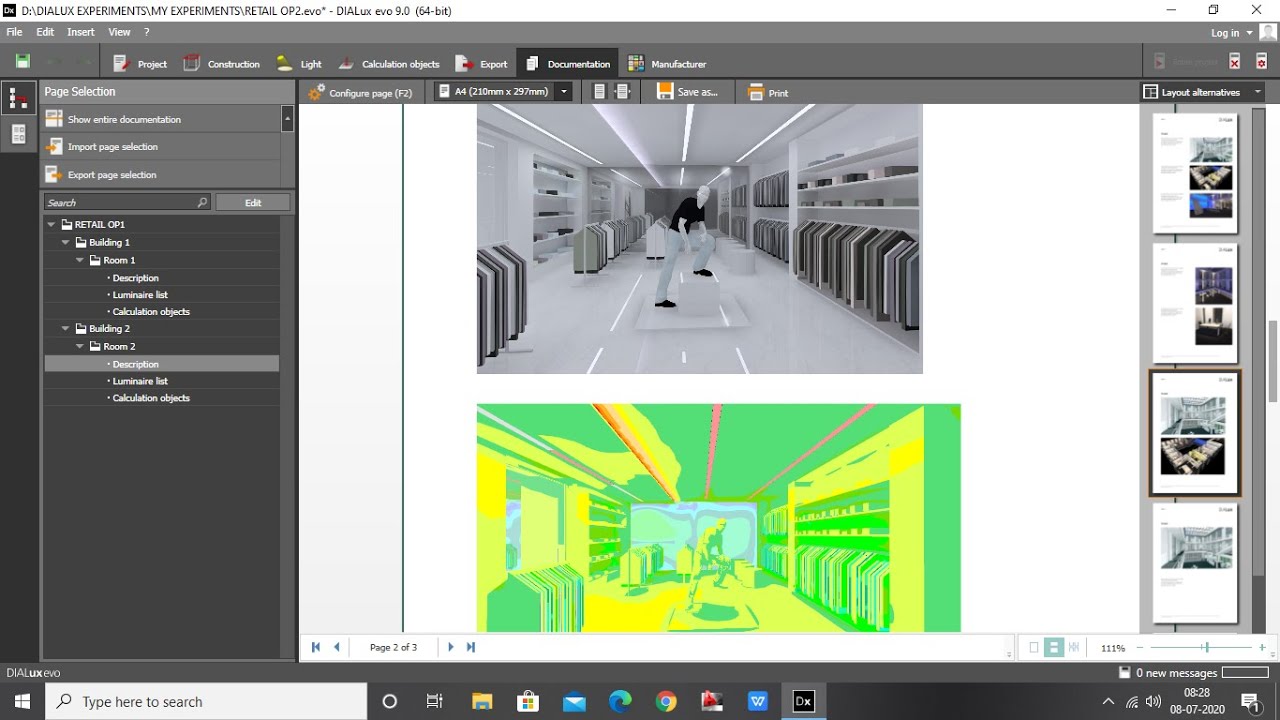Screen dimensions: 1280x720
Task: Select landscape page orientation
Action: [622, 92]
